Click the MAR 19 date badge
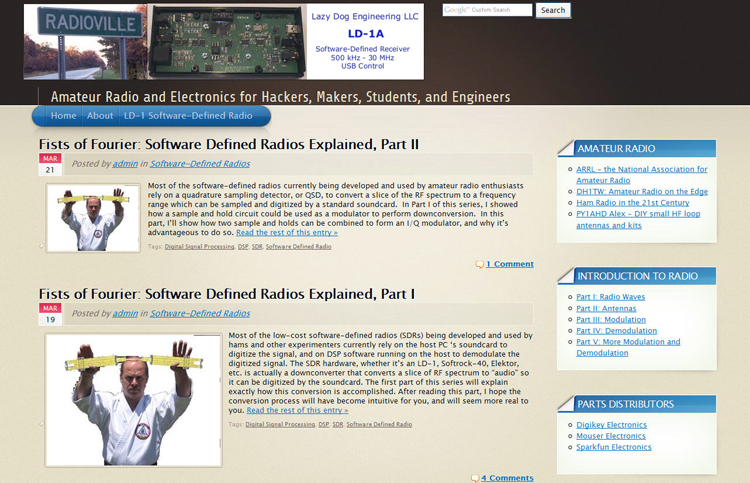The height and width of the screenshot is (483, 750). (x=50, y=313)
